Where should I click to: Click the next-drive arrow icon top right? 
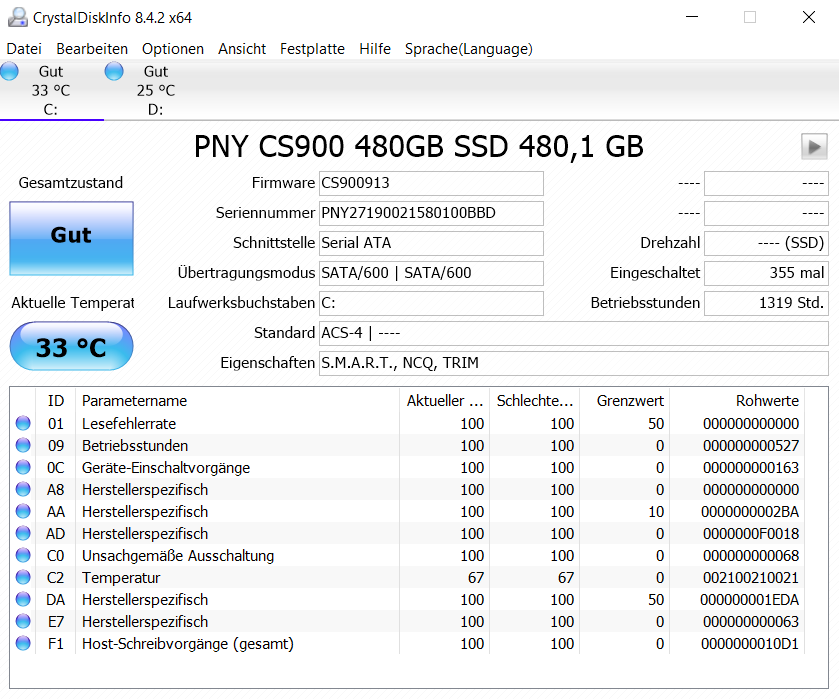pos(813,146)
